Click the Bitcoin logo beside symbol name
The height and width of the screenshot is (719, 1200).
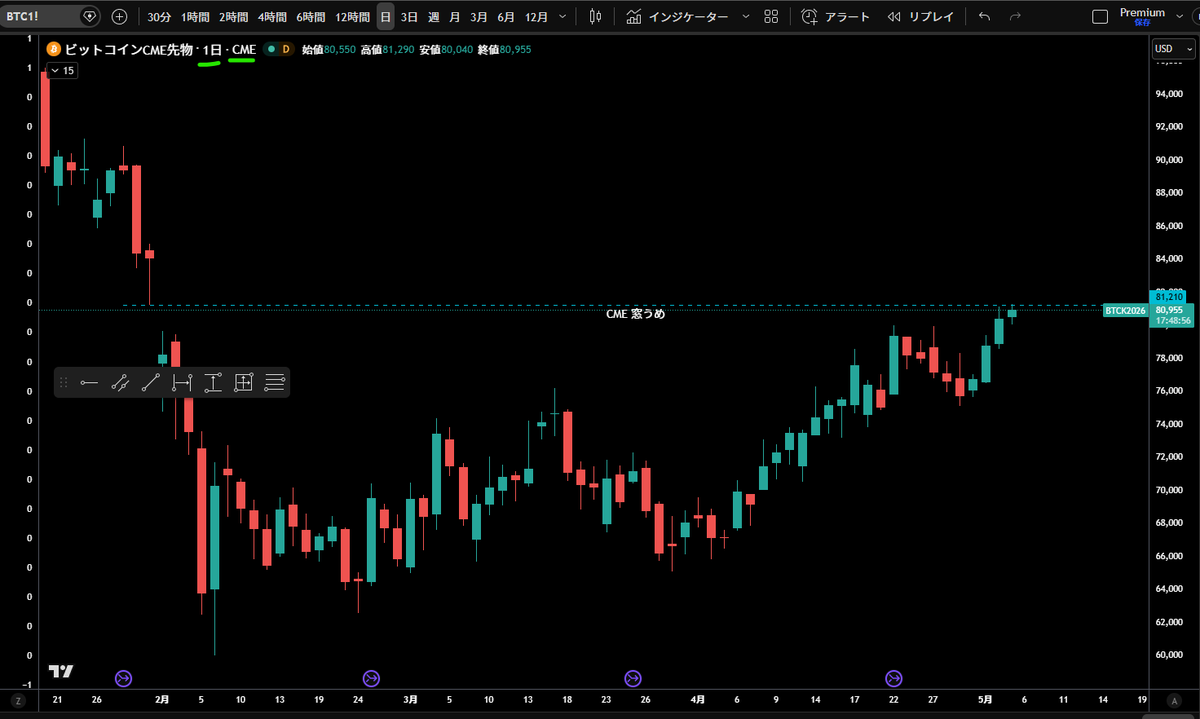[x=54, y=49]
